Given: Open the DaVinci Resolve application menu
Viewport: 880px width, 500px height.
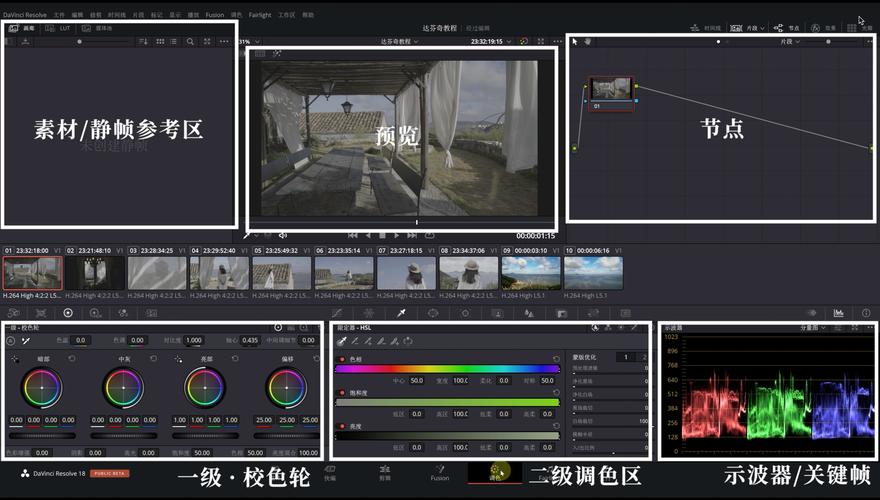Looking at the screenshot, I should point(25,15).
